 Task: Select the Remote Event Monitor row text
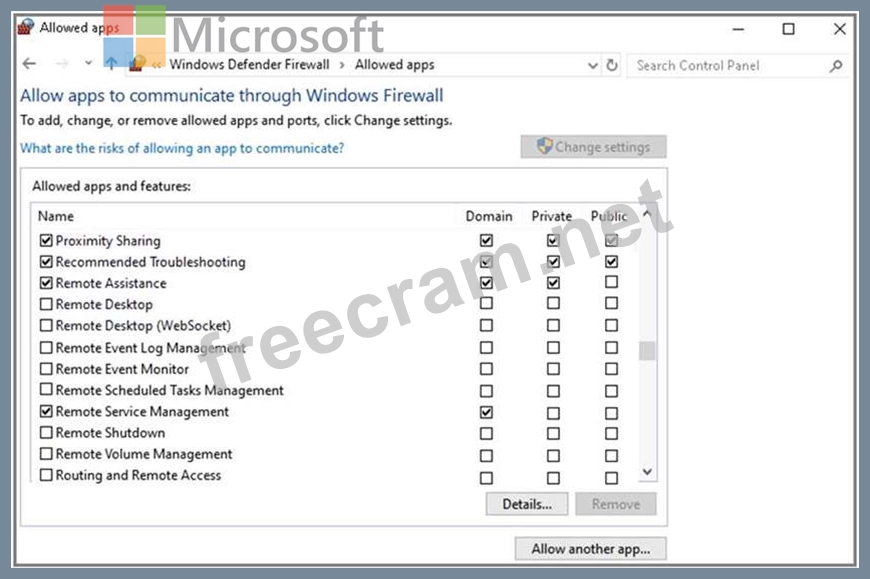[x=122, y=369]
